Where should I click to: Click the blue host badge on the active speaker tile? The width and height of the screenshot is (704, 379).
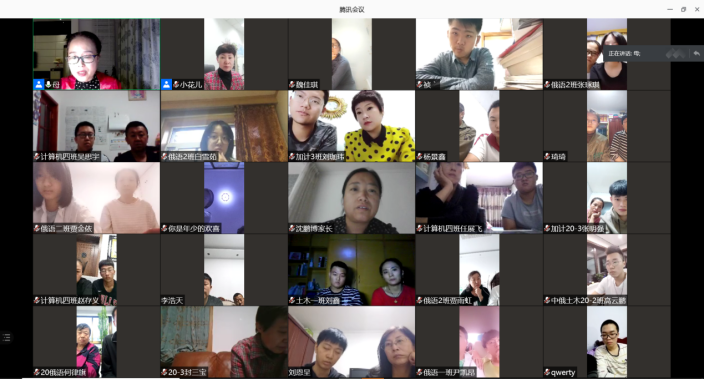click(x=39, y=84)
